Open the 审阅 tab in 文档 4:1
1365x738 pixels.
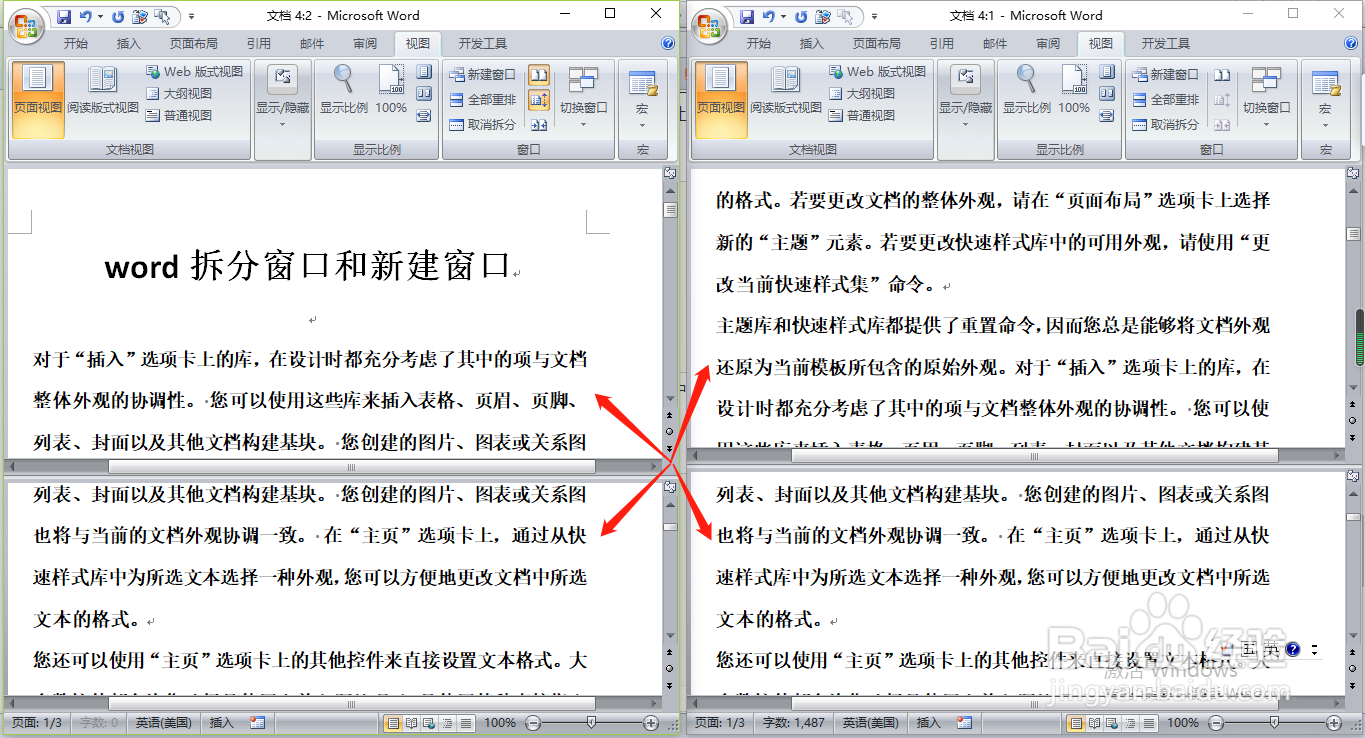pyautogui.click(x=1048, y=44)
